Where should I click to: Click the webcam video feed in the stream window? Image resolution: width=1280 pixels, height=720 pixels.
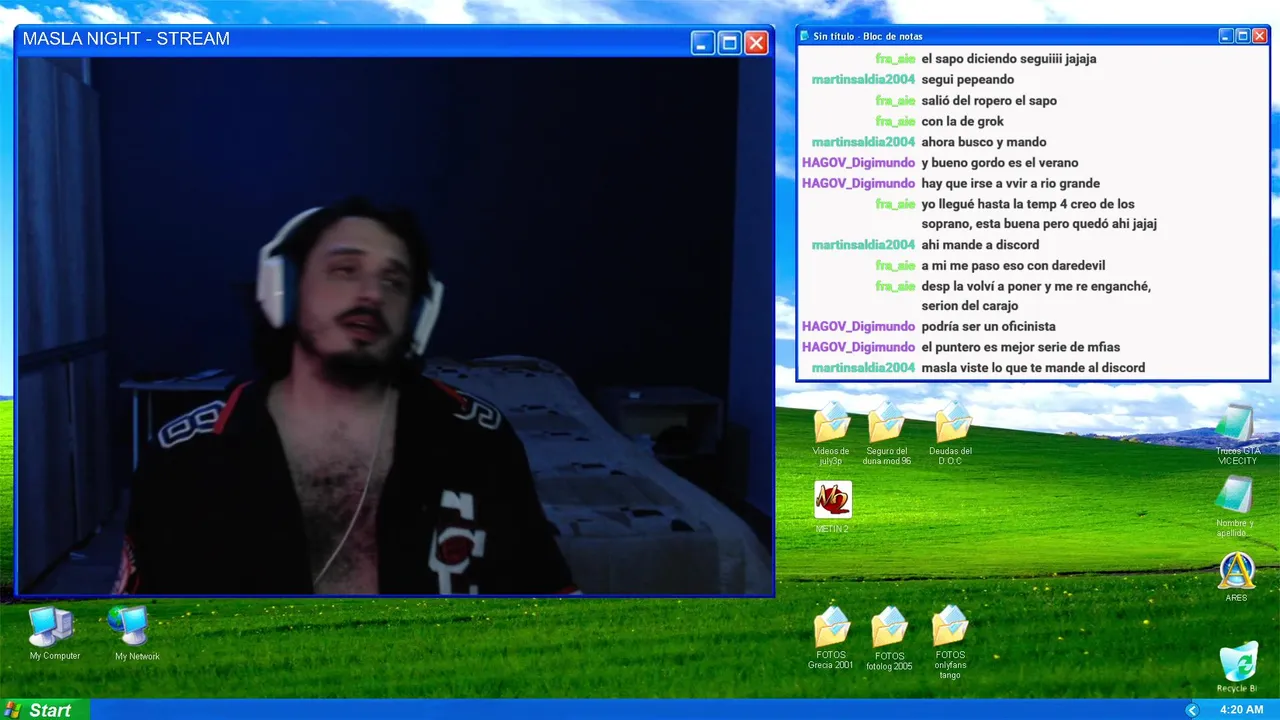tap(394, 326)
